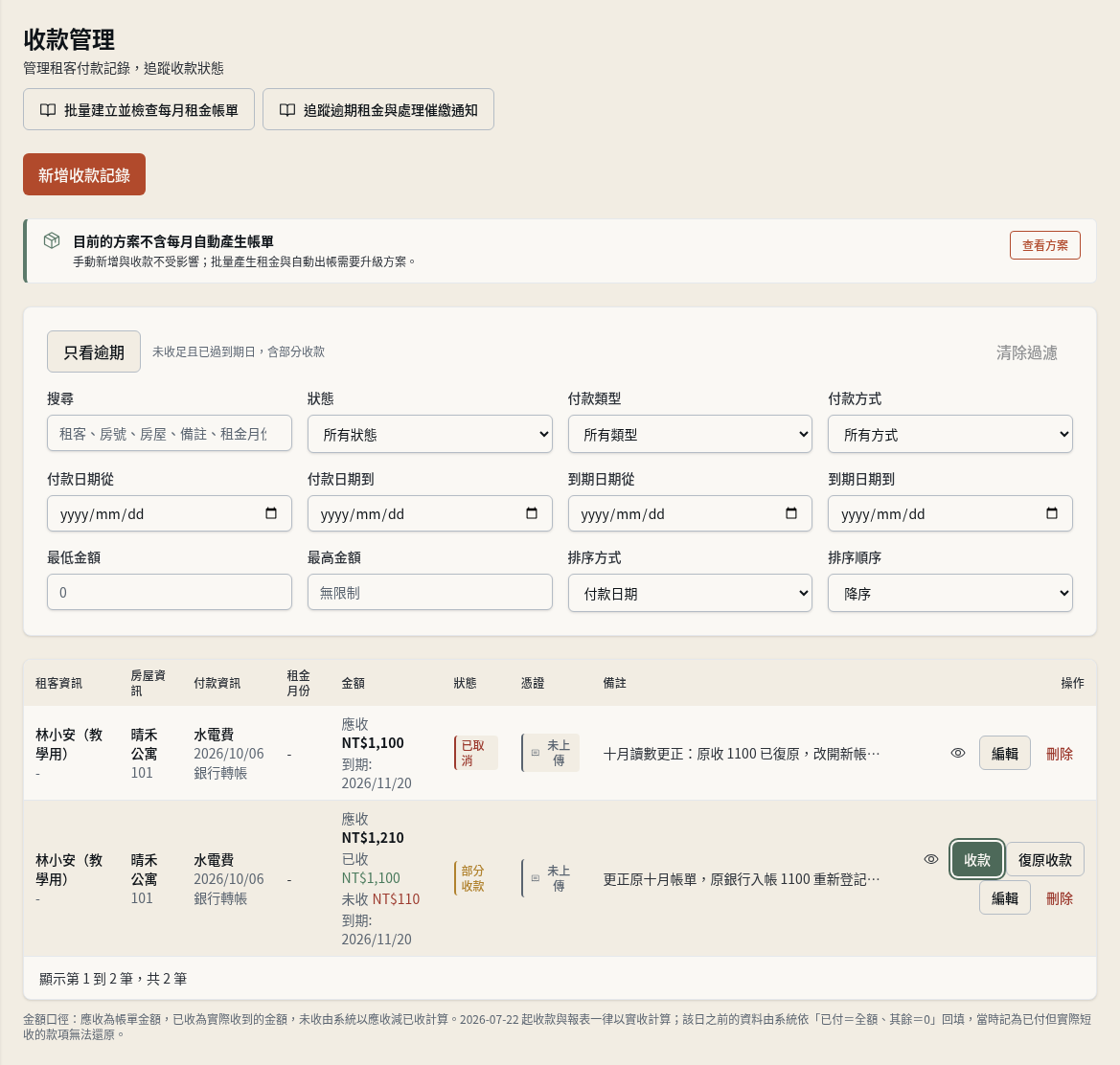The width and height of the screenshot is (1120, 1065).
Task: Open the 狀態 dropdown showing 所有狀態
Action: 430,434
